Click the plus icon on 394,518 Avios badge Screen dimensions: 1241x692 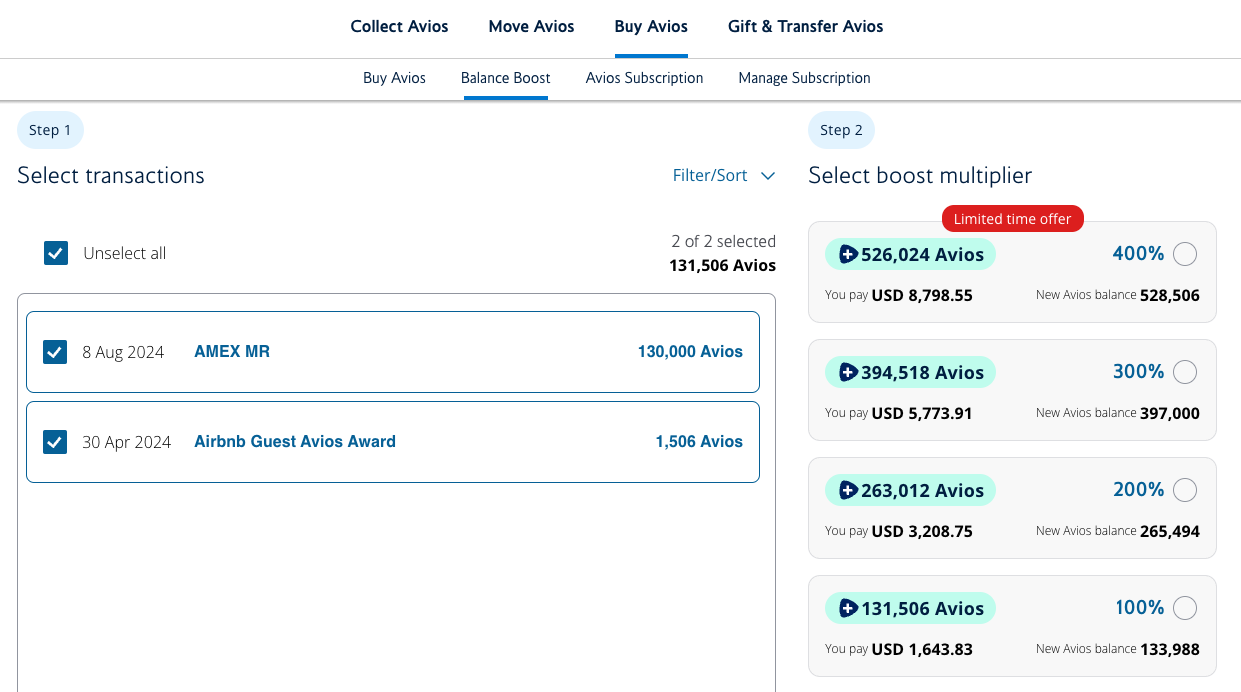[x=848, y=372]
